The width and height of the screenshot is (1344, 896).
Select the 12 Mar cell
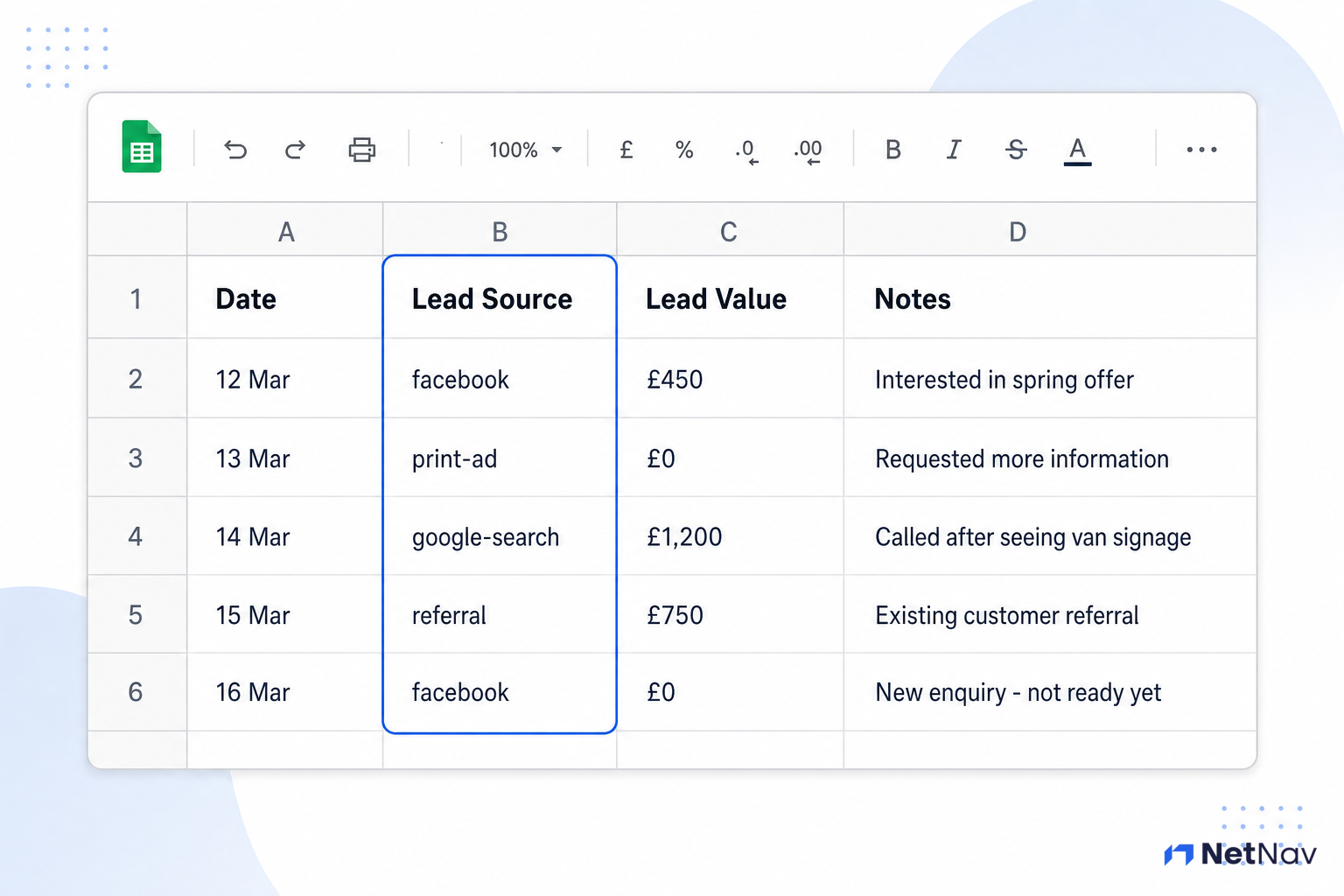[x=285, y=378]
